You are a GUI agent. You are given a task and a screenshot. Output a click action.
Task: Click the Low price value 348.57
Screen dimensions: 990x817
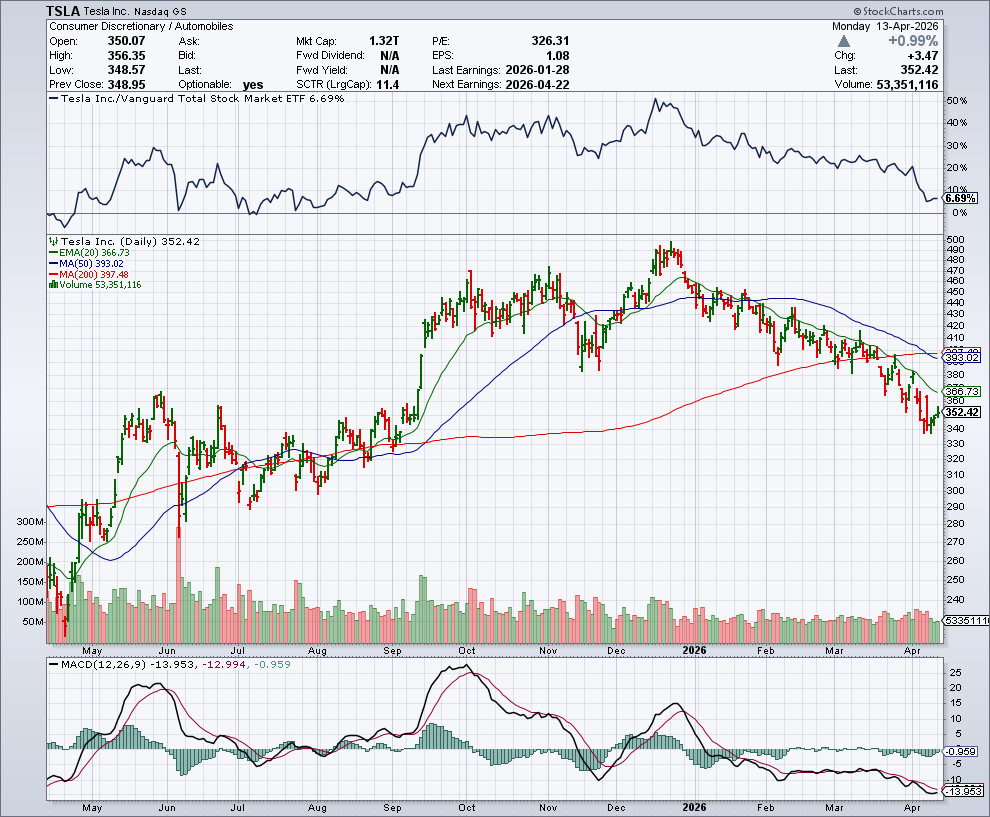(126, 69)
